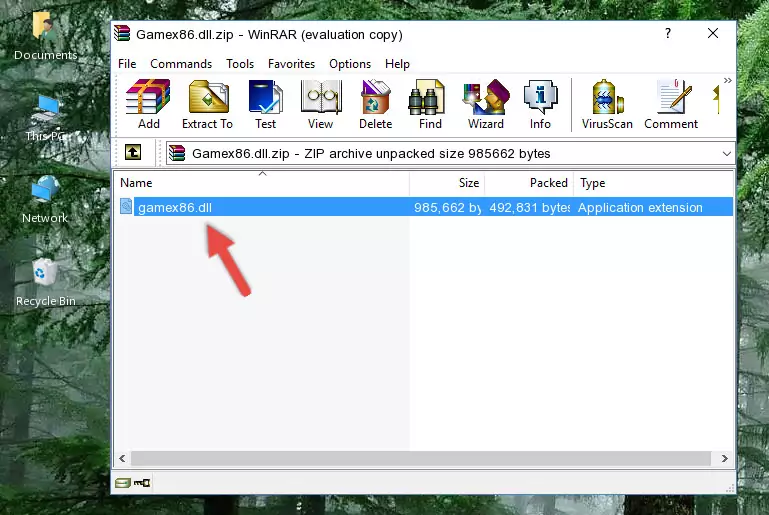The width and height of the screenshot is (769, 515).
Task: Click the drive icon in status bar
Action: point(123,483)
